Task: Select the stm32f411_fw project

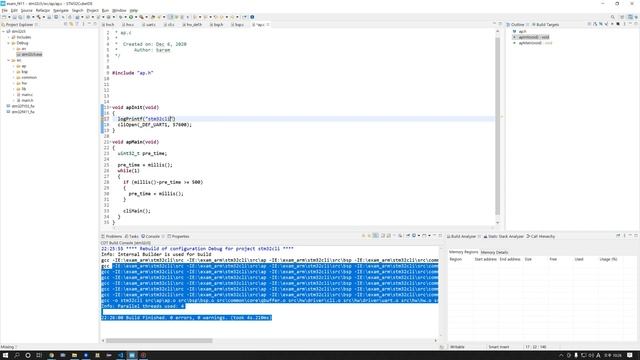Action: click(20, 112)
